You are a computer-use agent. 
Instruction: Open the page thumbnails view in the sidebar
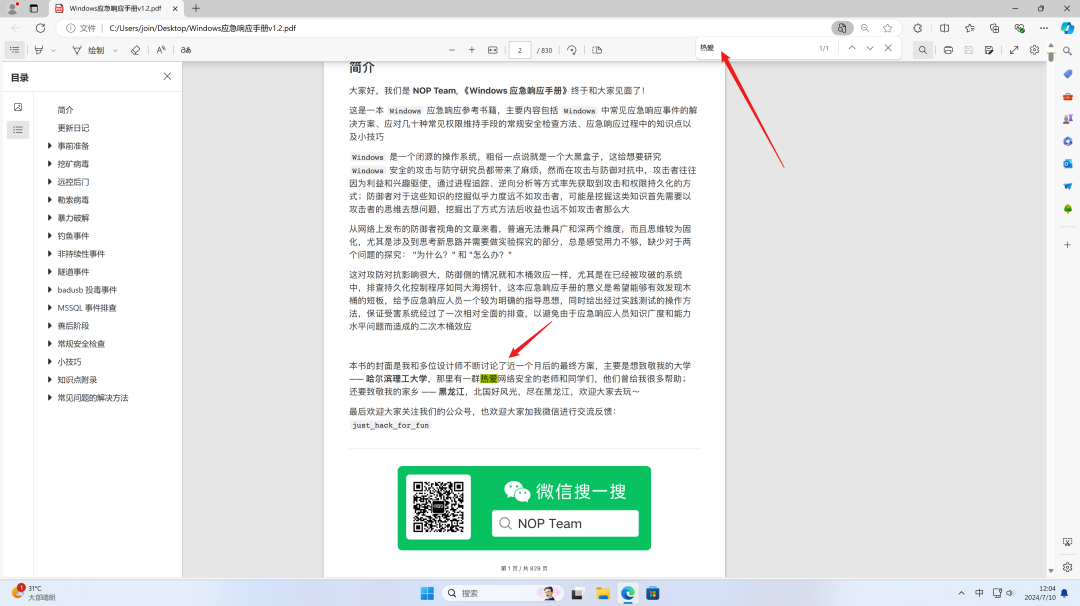[17, 107]
